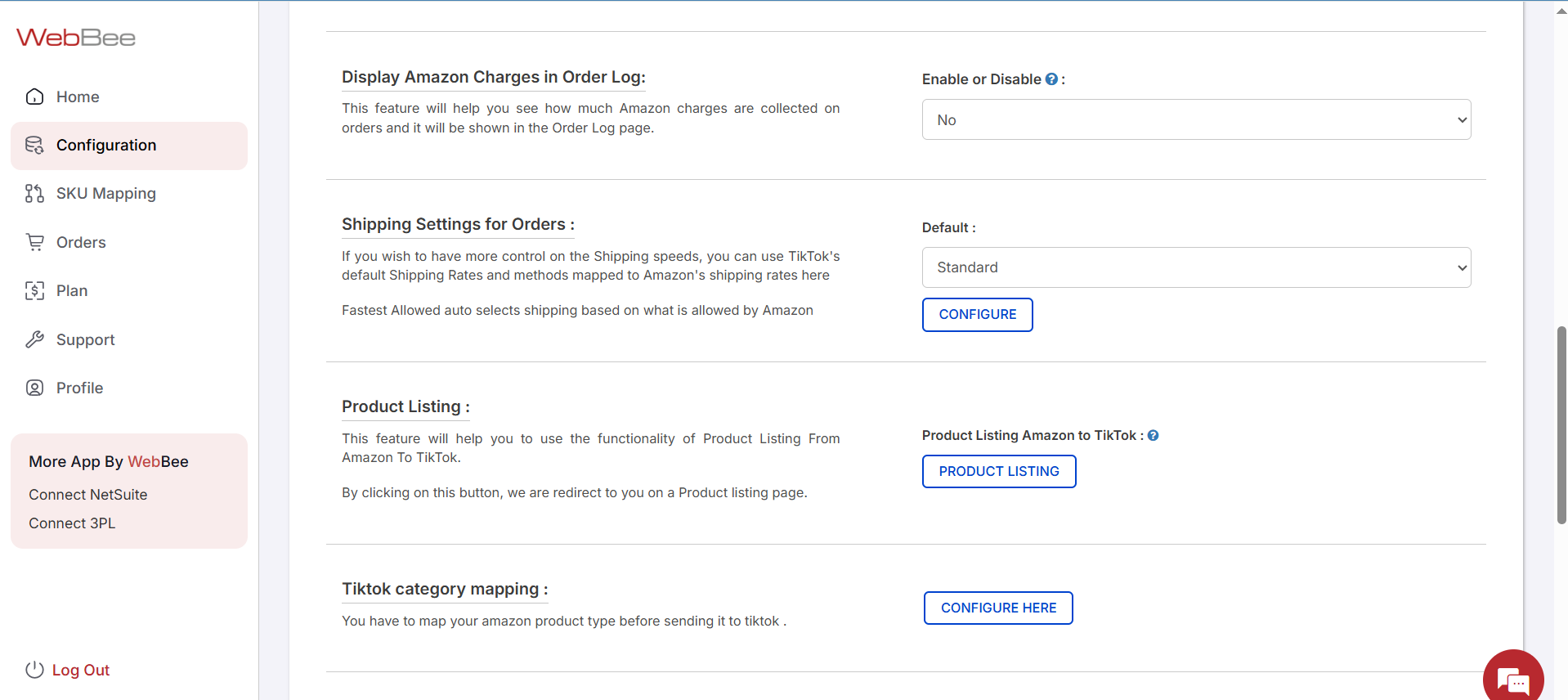
Task: Click help icon beside Enable or Disable
Action: tap(1051, 79)
